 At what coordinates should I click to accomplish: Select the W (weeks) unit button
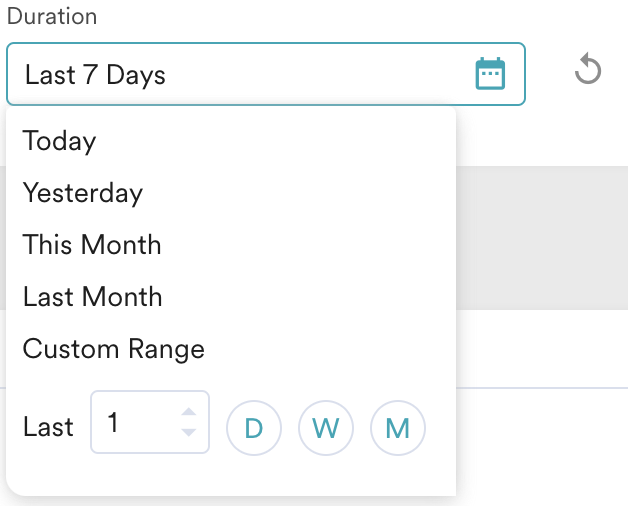[326, 428]
